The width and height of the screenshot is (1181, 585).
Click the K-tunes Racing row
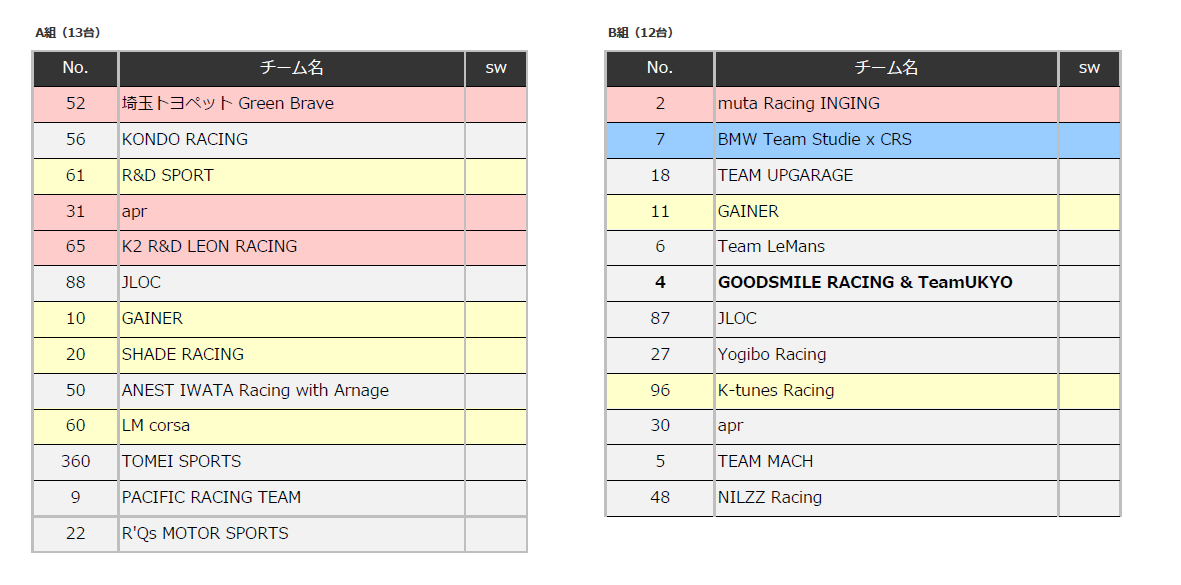[776, 391]
